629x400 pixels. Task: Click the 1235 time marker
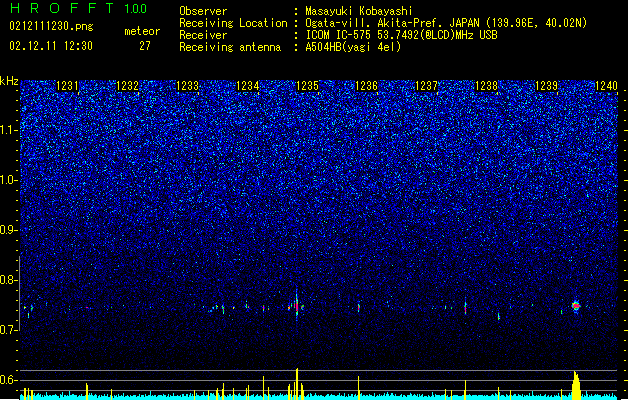307,86
